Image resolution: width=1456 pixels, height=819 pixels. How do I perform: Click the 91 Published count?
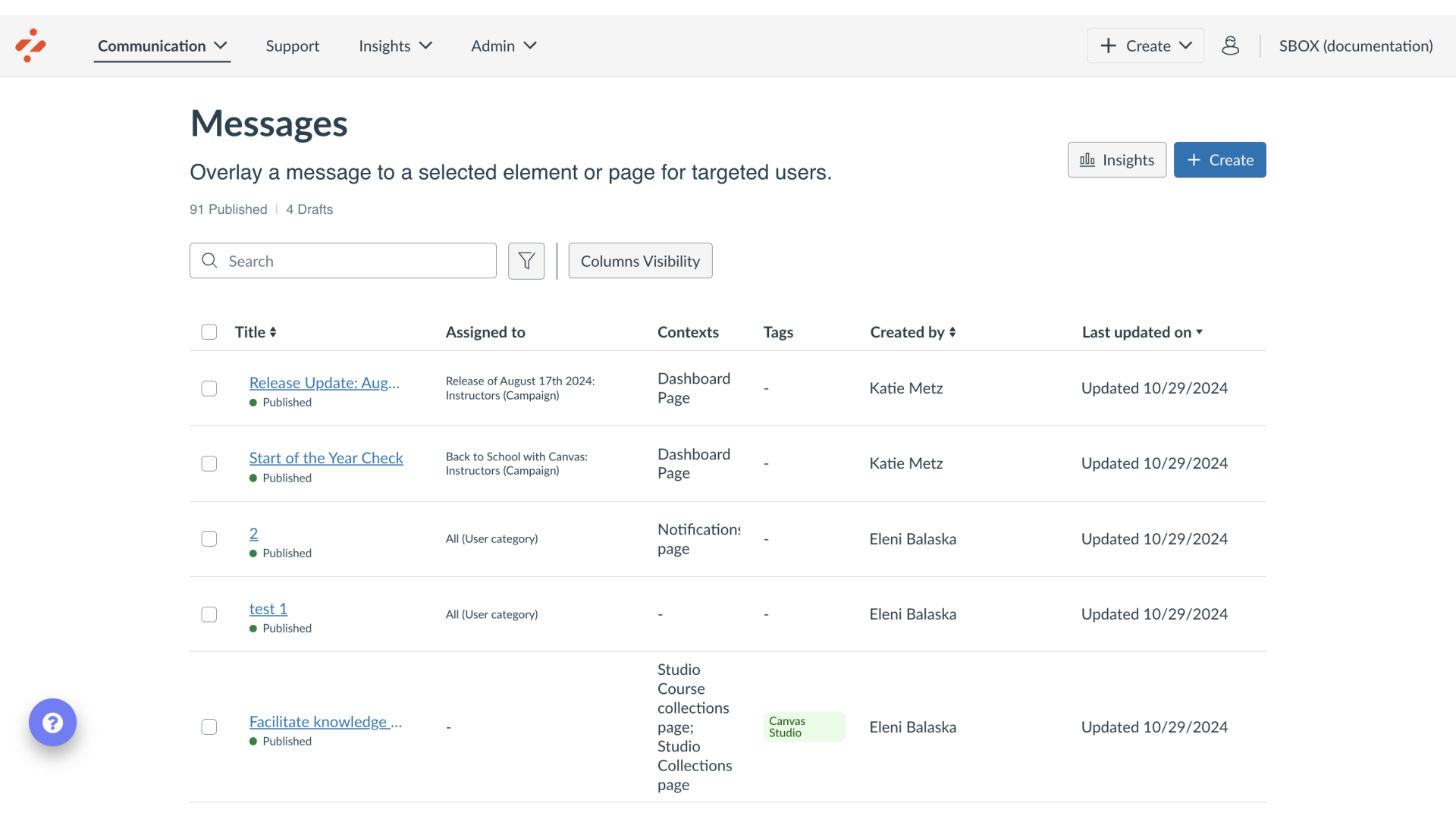pos(228,209)
